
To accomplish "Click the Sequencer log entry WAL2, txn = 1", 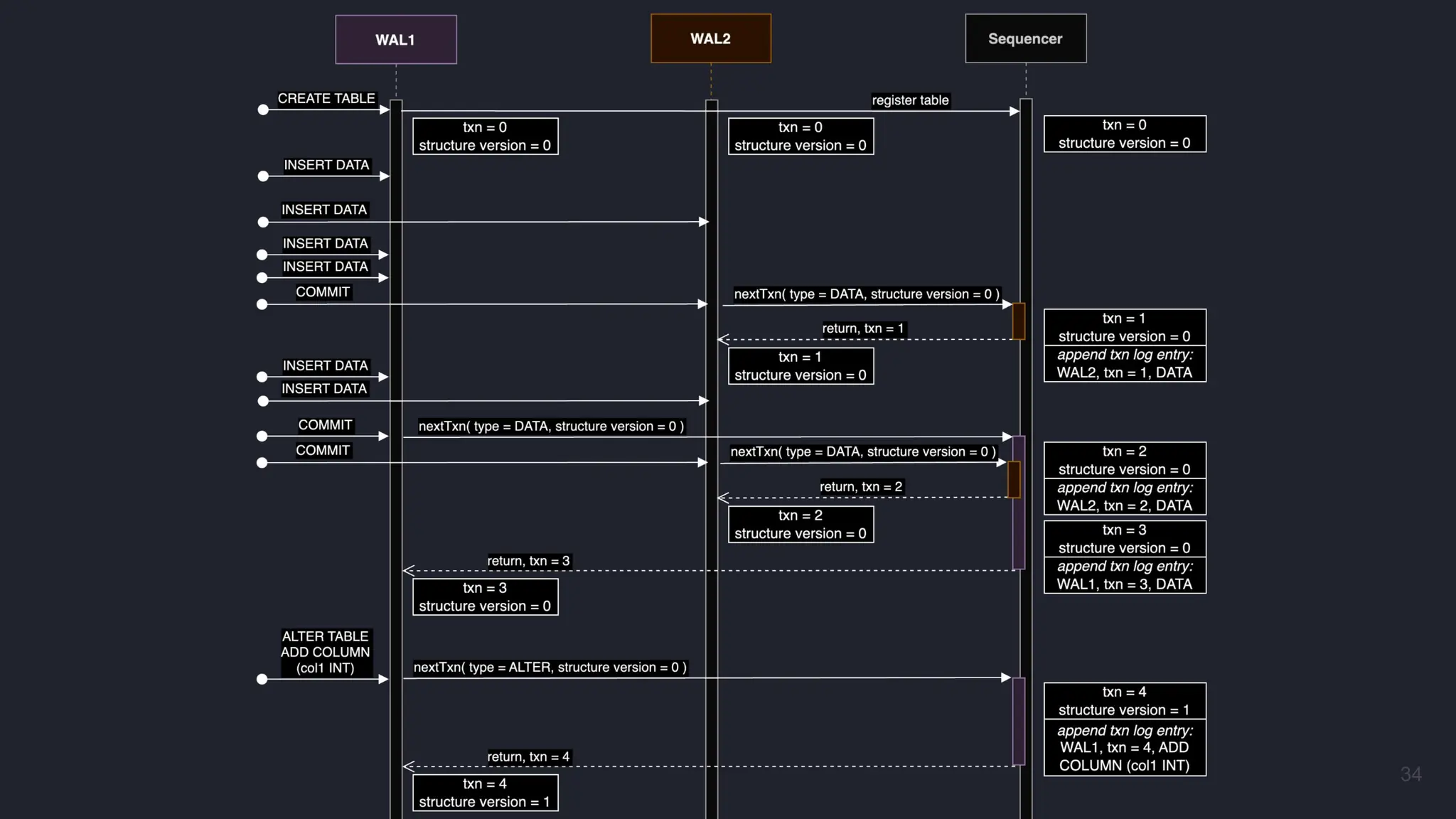I will pos(1124,363).
